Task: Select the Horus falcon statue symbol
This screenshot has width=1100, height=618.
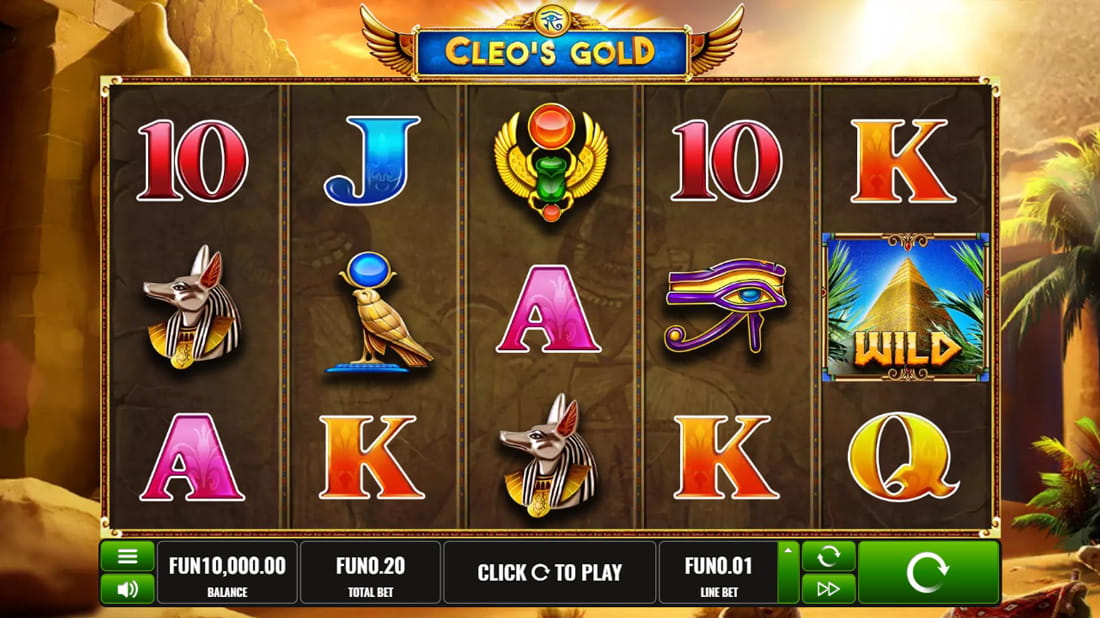Action: pyautogui.click(x=379, y=311)
